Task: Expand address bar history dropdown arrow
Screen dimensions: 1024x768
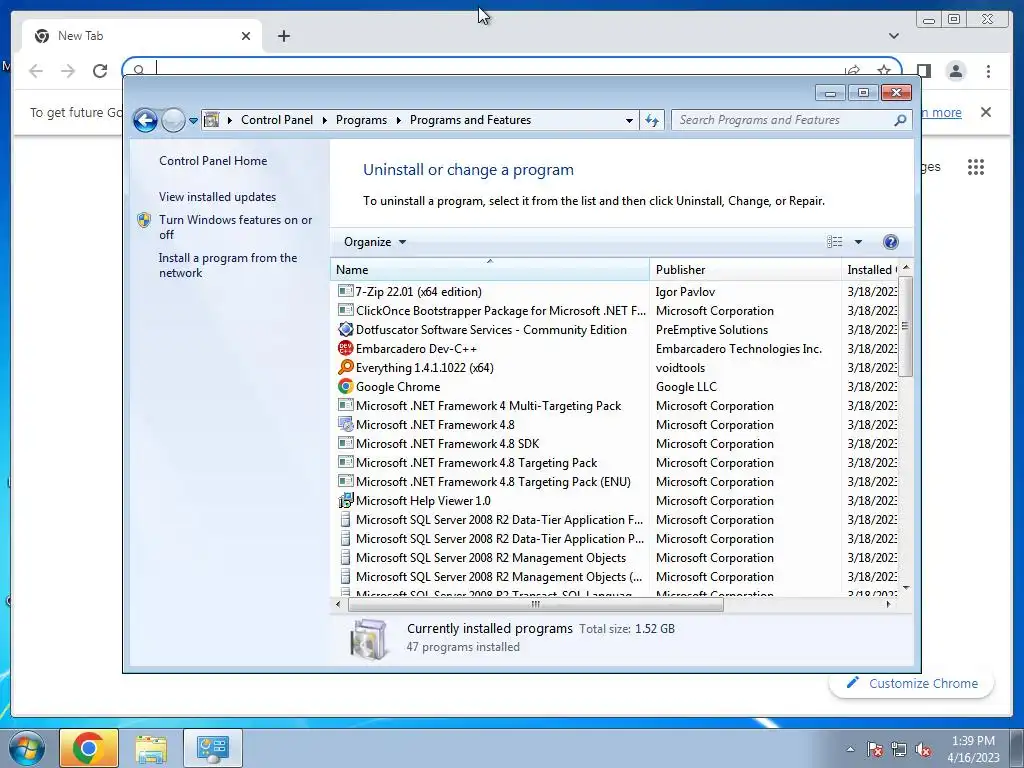Action: click(629, 121)
